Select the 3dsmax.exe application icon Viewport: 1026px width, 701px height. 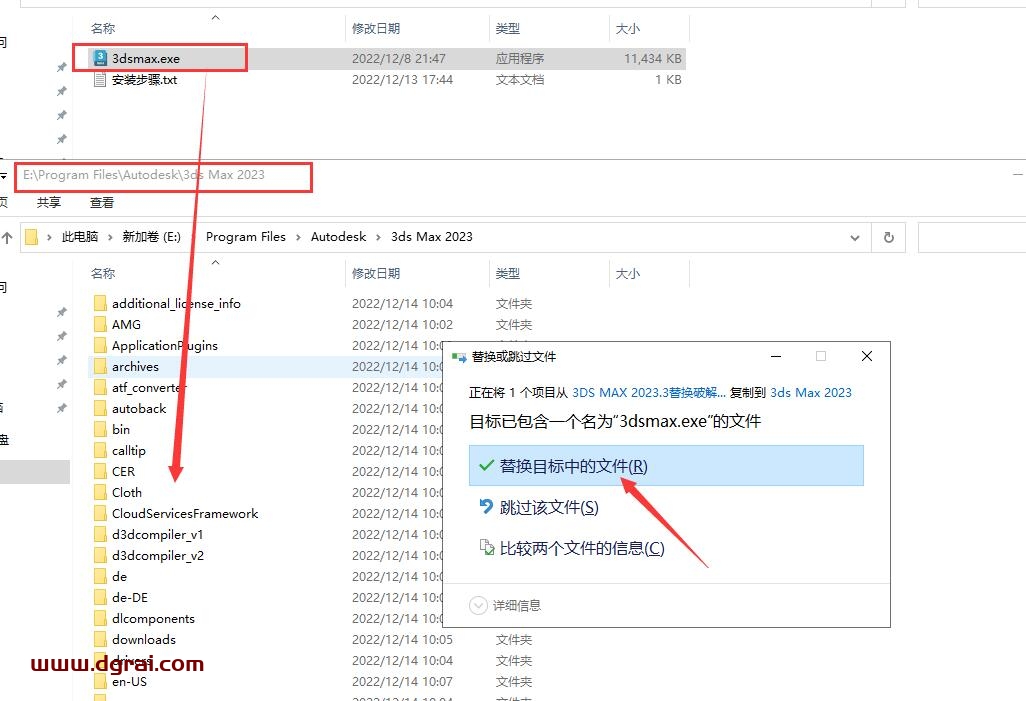pos(98,57)
